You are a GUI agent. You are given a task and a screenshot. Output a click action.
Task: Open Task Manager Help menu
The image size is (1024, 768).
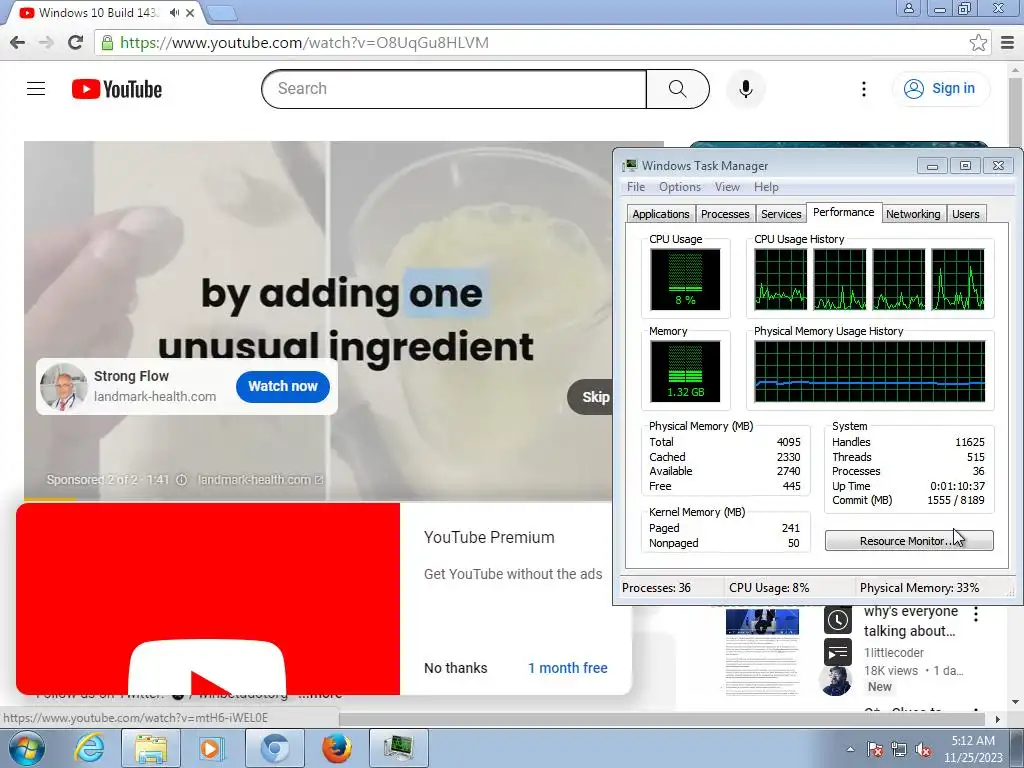[766, 187]
